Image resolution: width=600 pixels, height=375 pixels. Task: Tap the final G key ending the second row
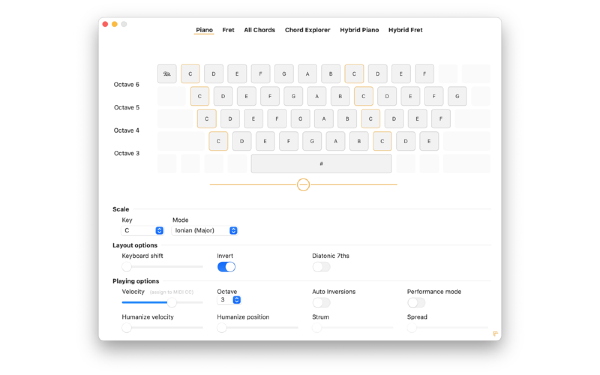(x=457, y=96)
